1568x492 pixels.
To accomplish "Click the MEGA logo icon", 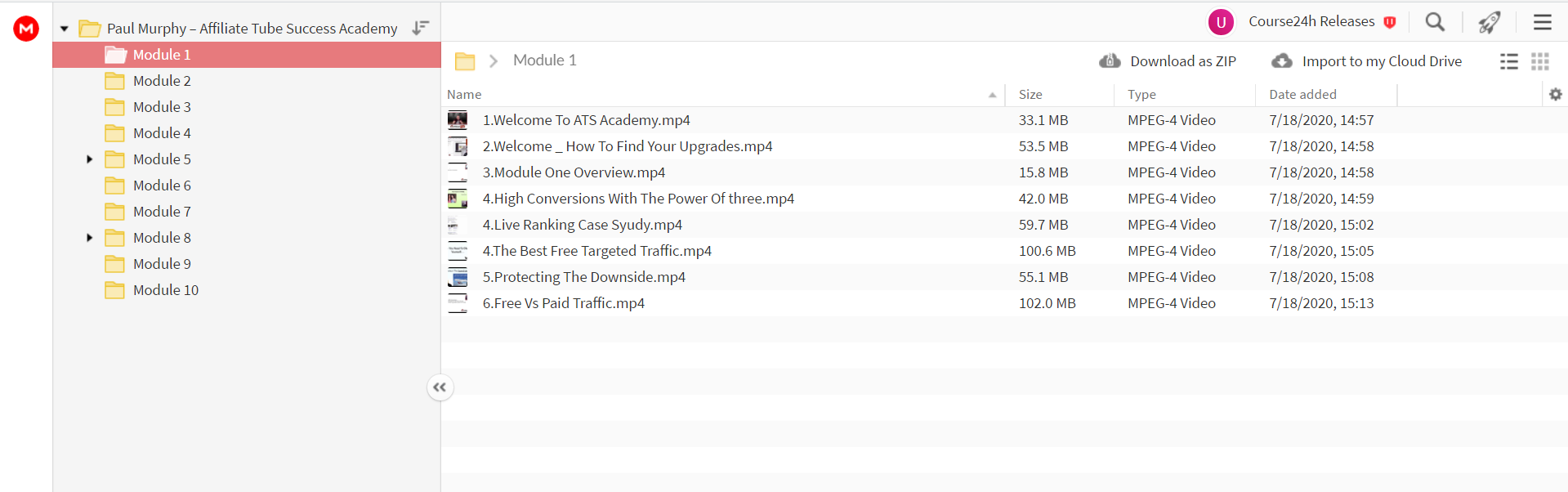I will 26,29.
